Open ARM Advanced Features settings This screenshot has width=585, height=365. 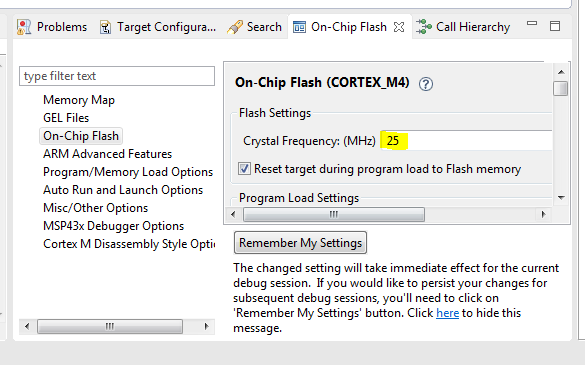(x=107, y=154)
